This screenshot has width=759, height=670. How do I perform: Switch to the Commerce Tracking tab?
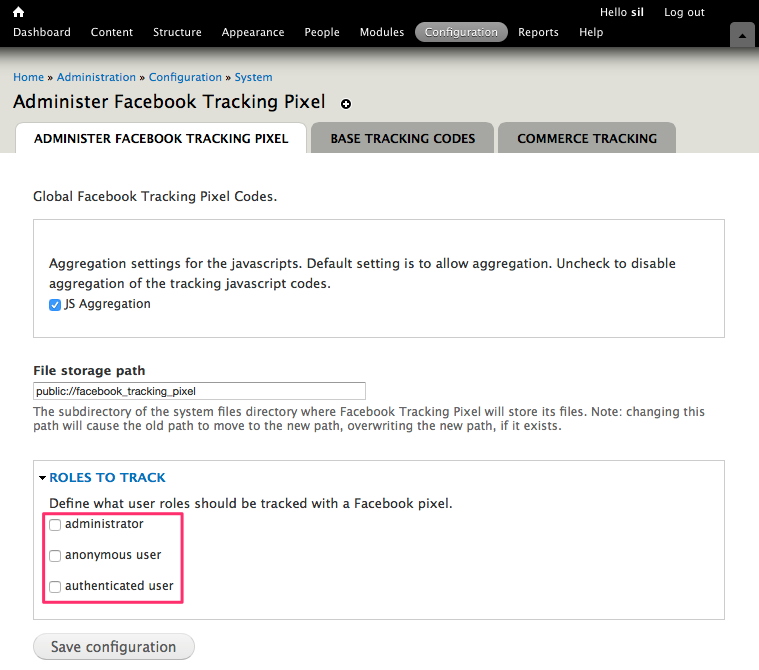click(x=587, y=138)
